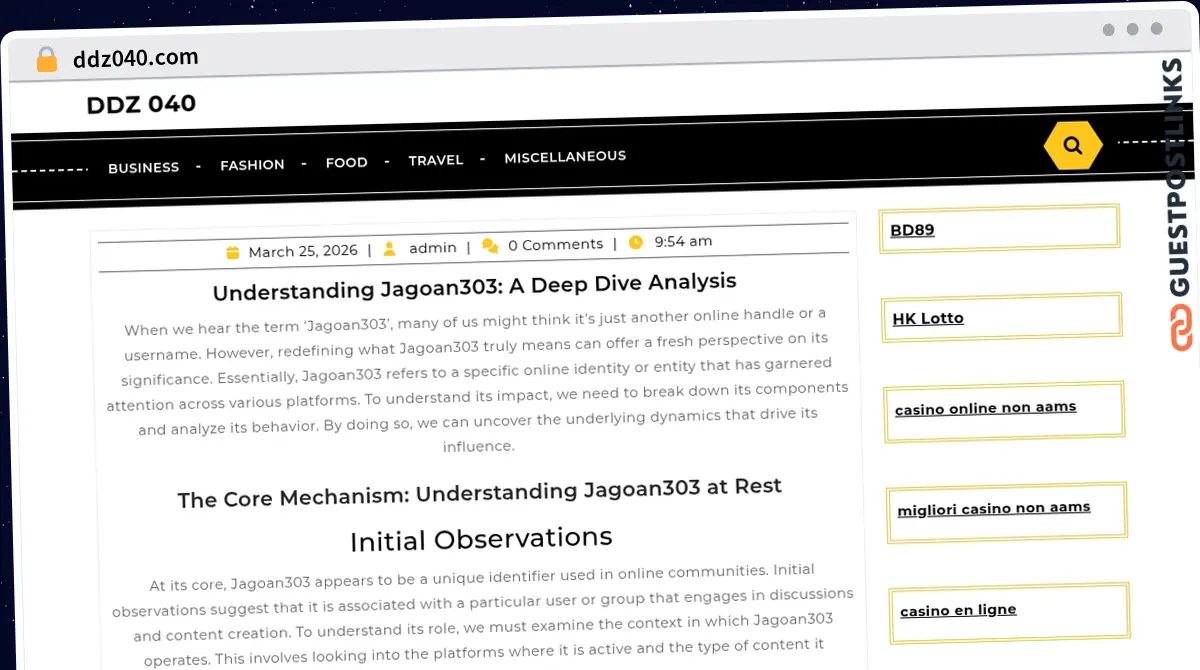1200x670 pixels.
Task: Click the Initial Observations heading
Action: (x=481, y=539)
